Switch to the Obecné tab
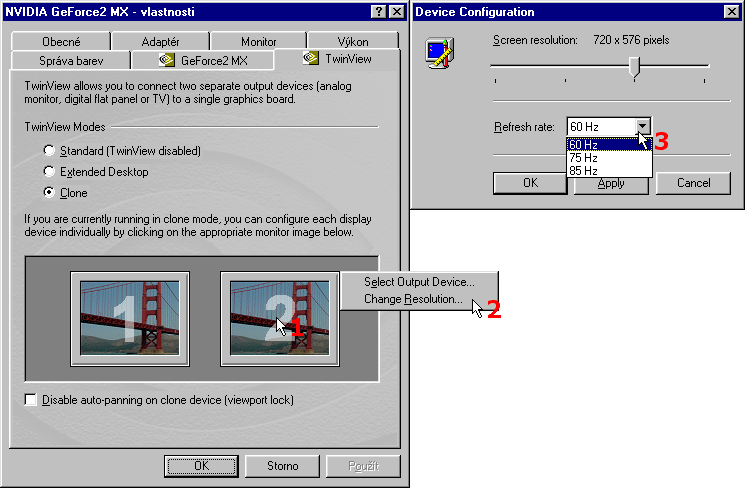The width and height of the screenshot is (745, 488). click(61, 41)
